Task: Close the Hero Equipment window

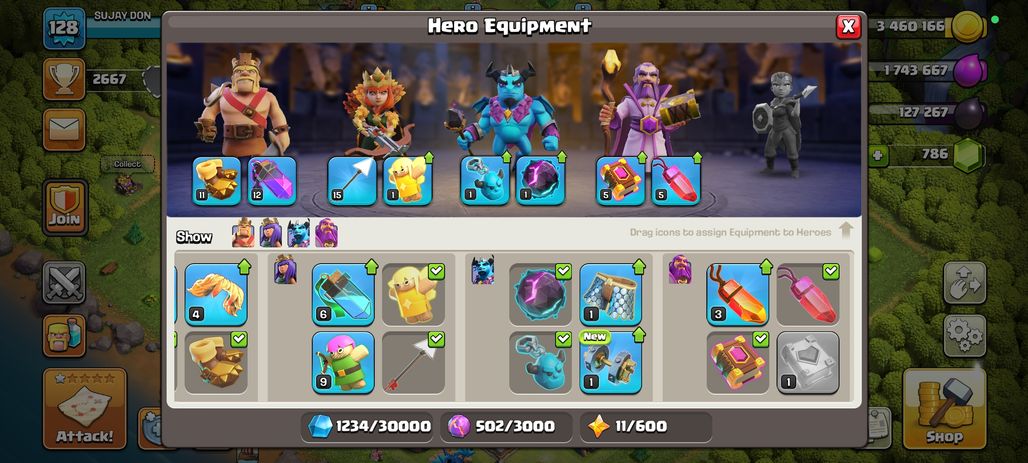Action: coord(848,26)
